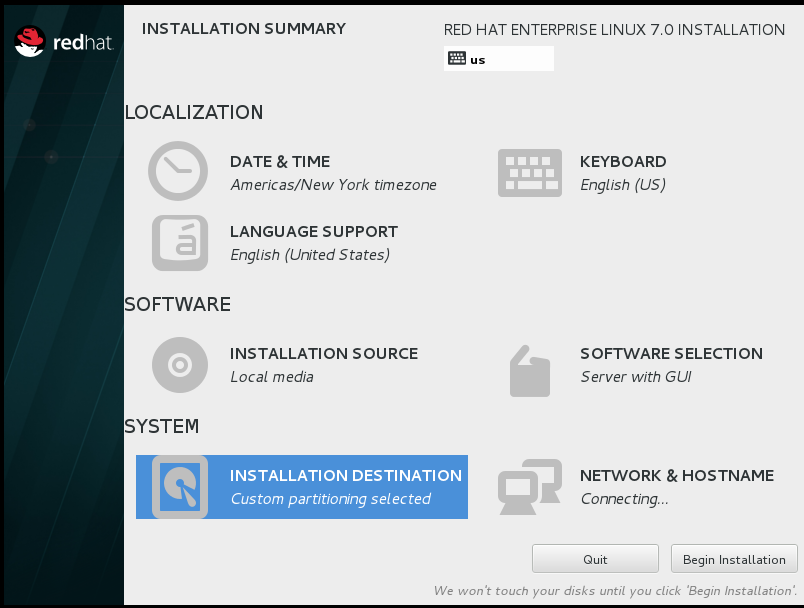Click 'English (US)' keyboard status text

[623, 185]
